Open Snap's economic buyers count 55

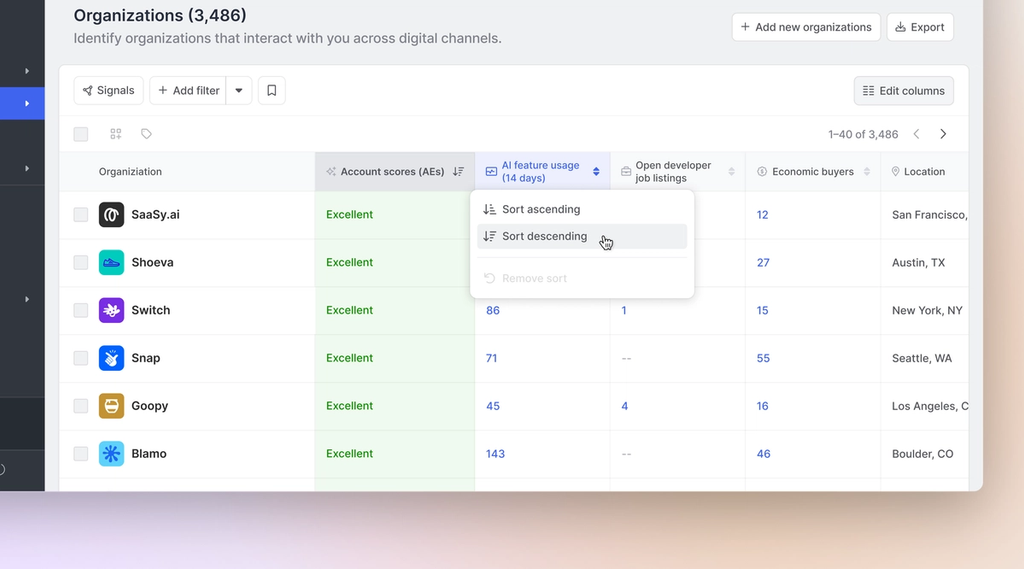(763, 358)
